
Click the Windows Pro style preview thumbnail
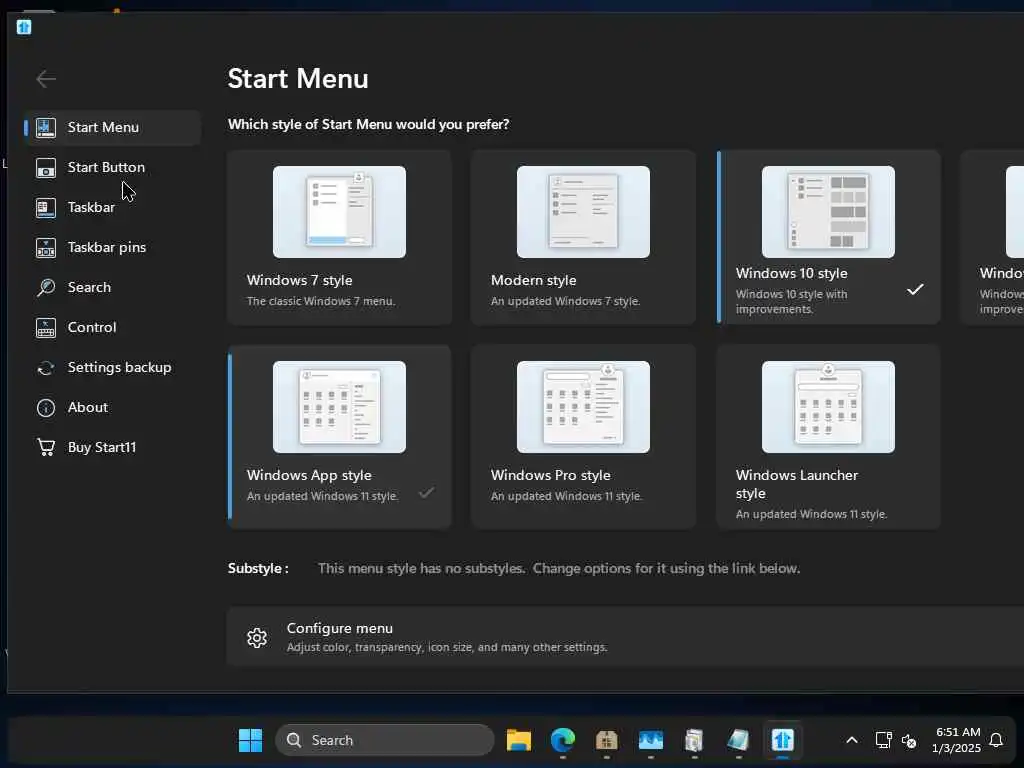pyautogui.click(x=583, y=407)
